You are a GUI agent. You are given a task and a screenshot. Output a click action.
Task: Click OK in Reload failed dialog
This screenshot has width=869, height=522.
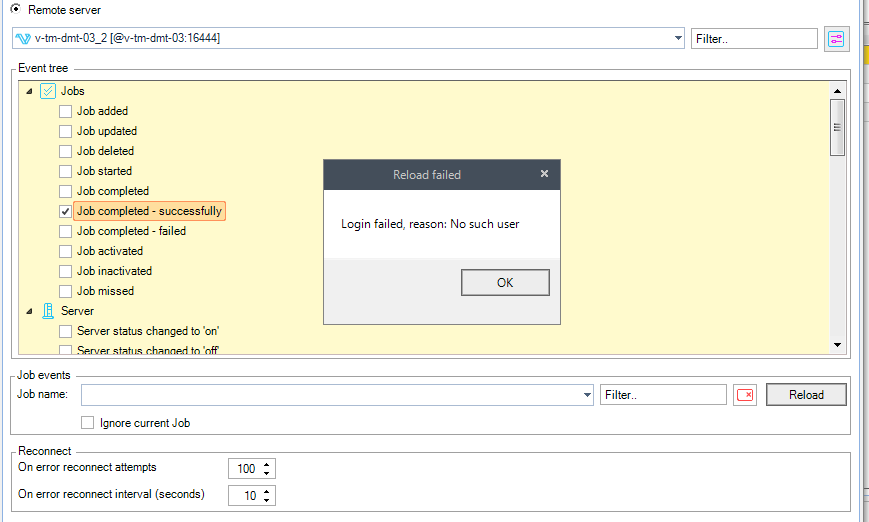pyautogui.click(x=505, y=283)
